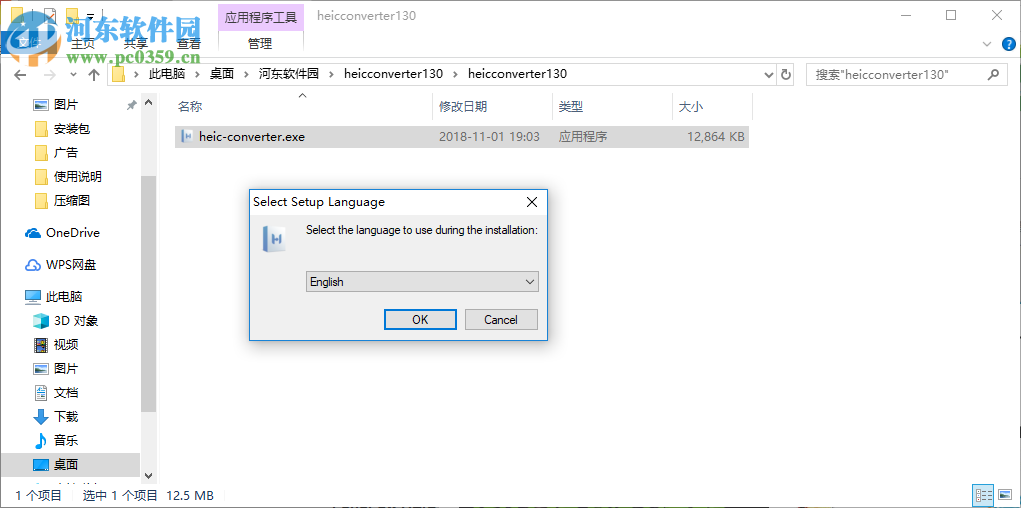Expand the chevron after 此电脑 breadcrumb
This screenshot has width=1021, height=508.
[x=197, y=74]
